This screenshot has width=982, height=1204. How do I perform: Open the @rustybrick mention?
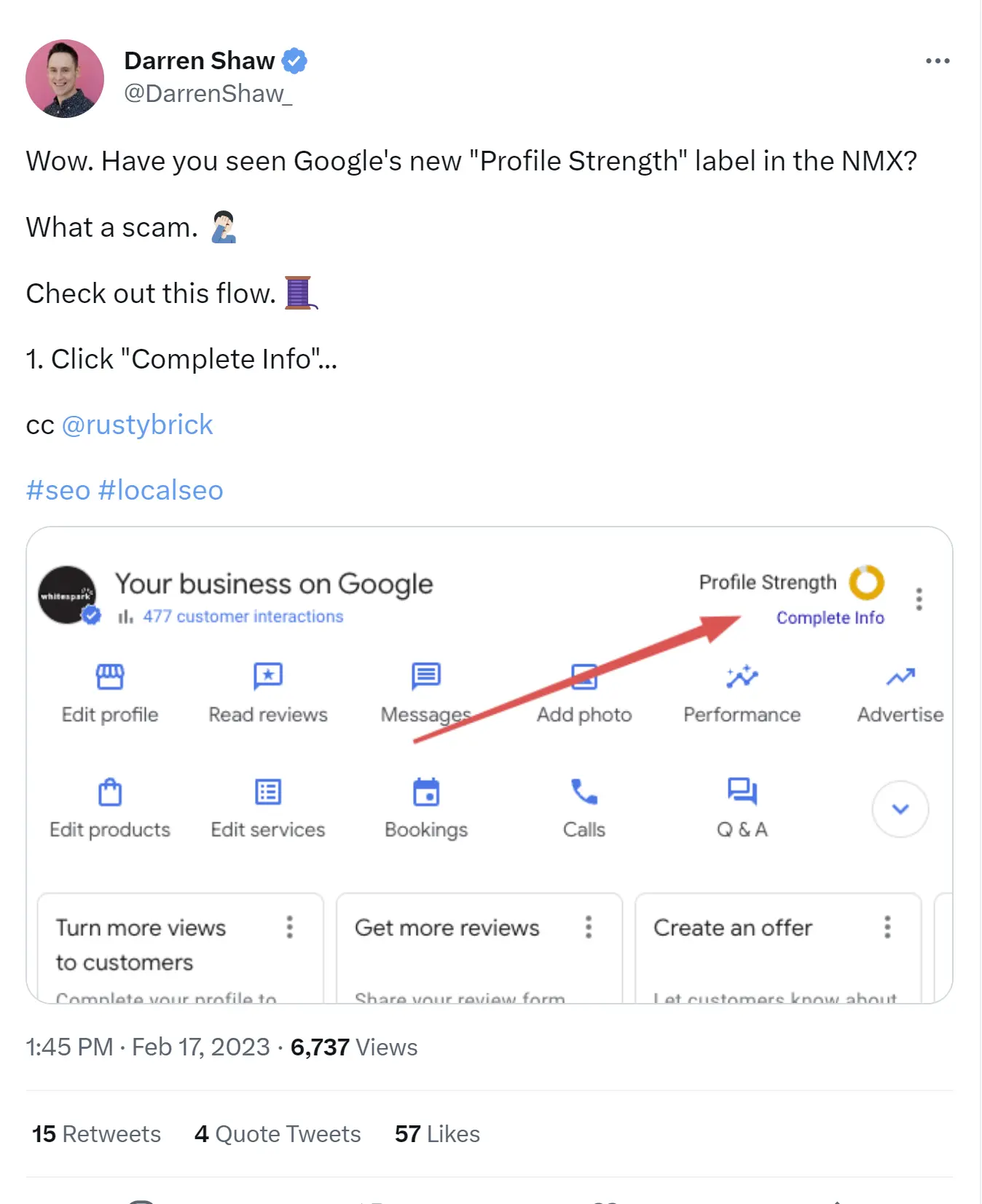click(138, 424)
